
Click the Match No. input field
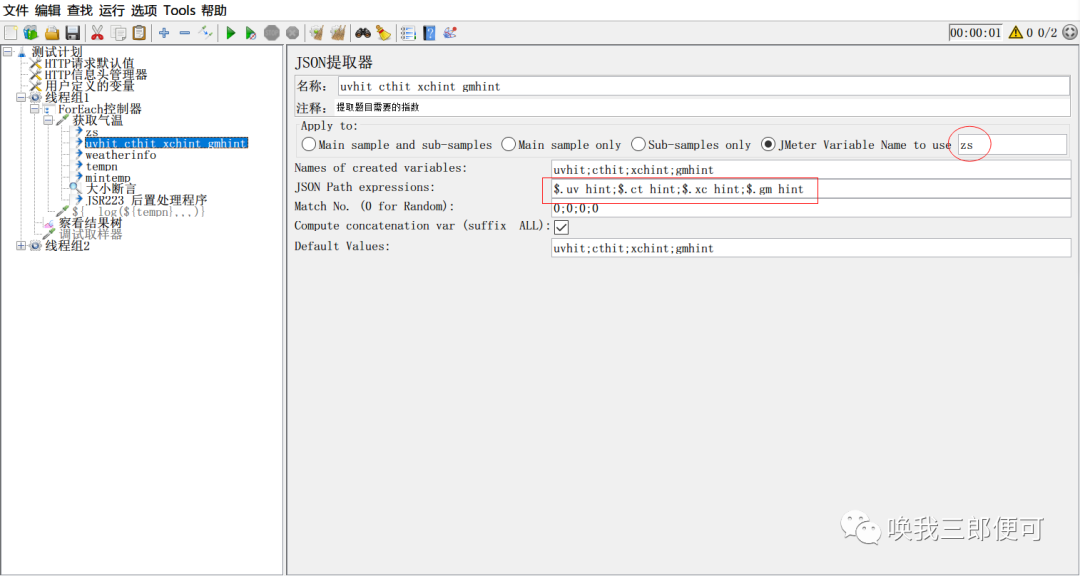click(811, 207)
